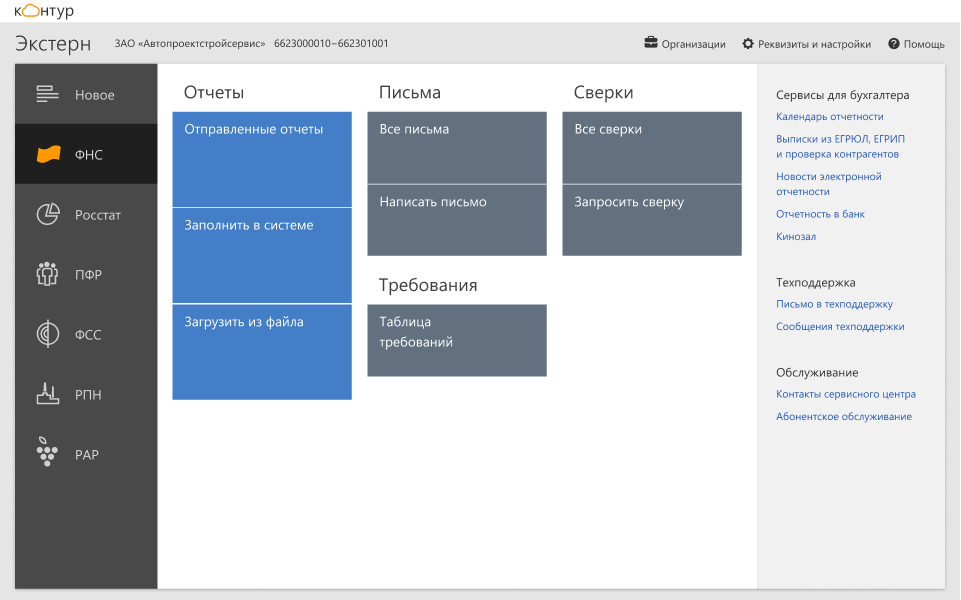This screenshot has width=961, height=600.
Task: Open ФСС section icon in sidebar
Action: (48, 334)
